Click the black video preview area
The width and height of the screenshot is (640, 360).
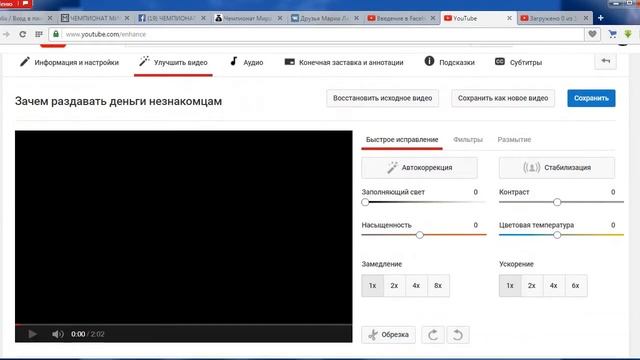tap(184, 227)
